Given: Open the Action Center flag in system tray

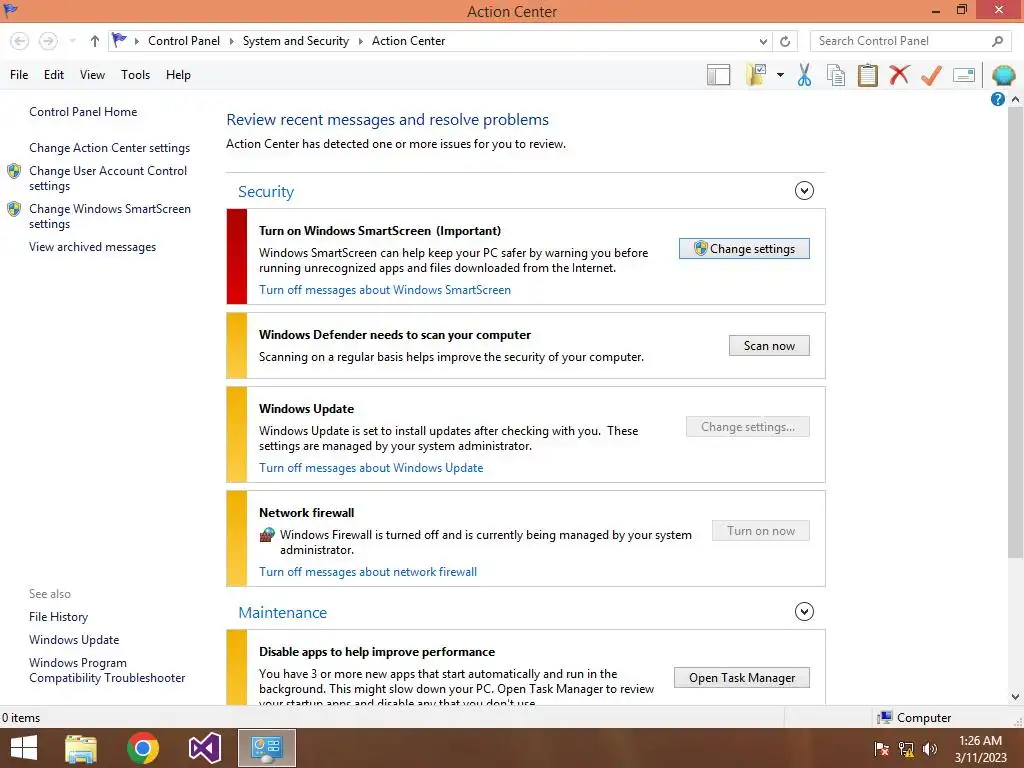Looking at the screenshot, I should (x=881, y=749).
